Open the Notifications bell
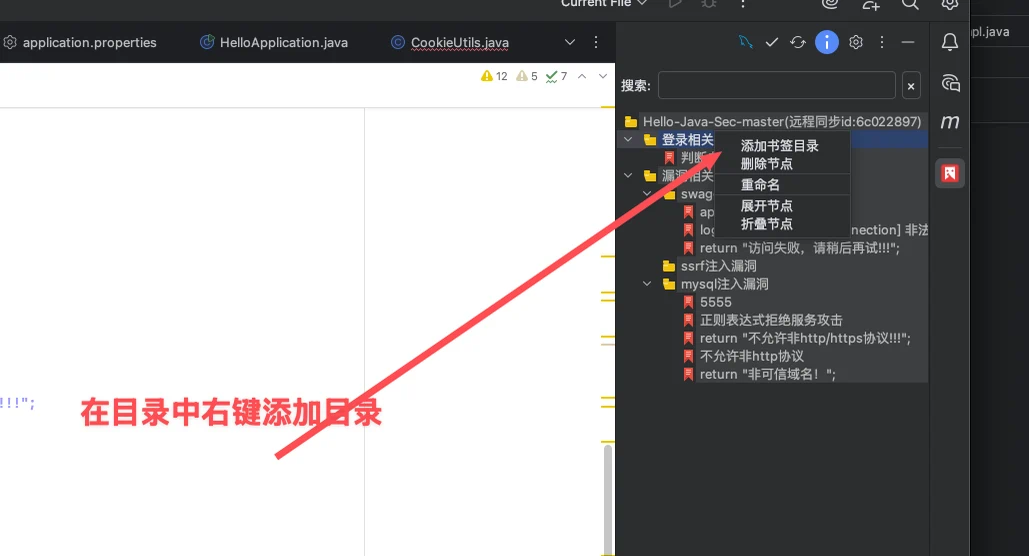The width and height of the screenshot is (1029, 556). tap(950, 42)
